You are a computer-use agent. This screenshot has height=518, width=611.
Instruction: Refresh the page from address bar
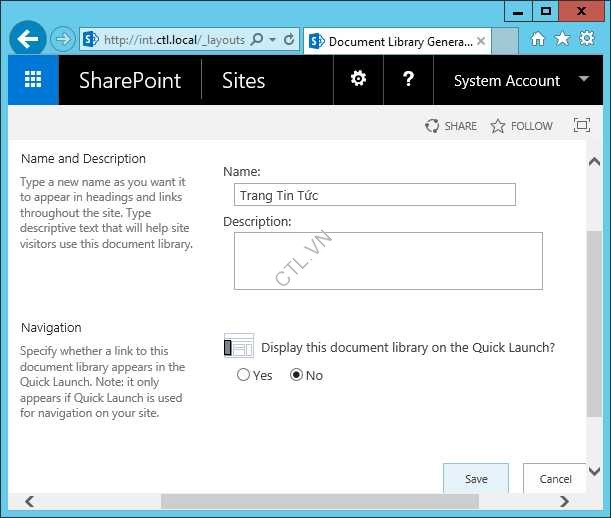[289, 40]
